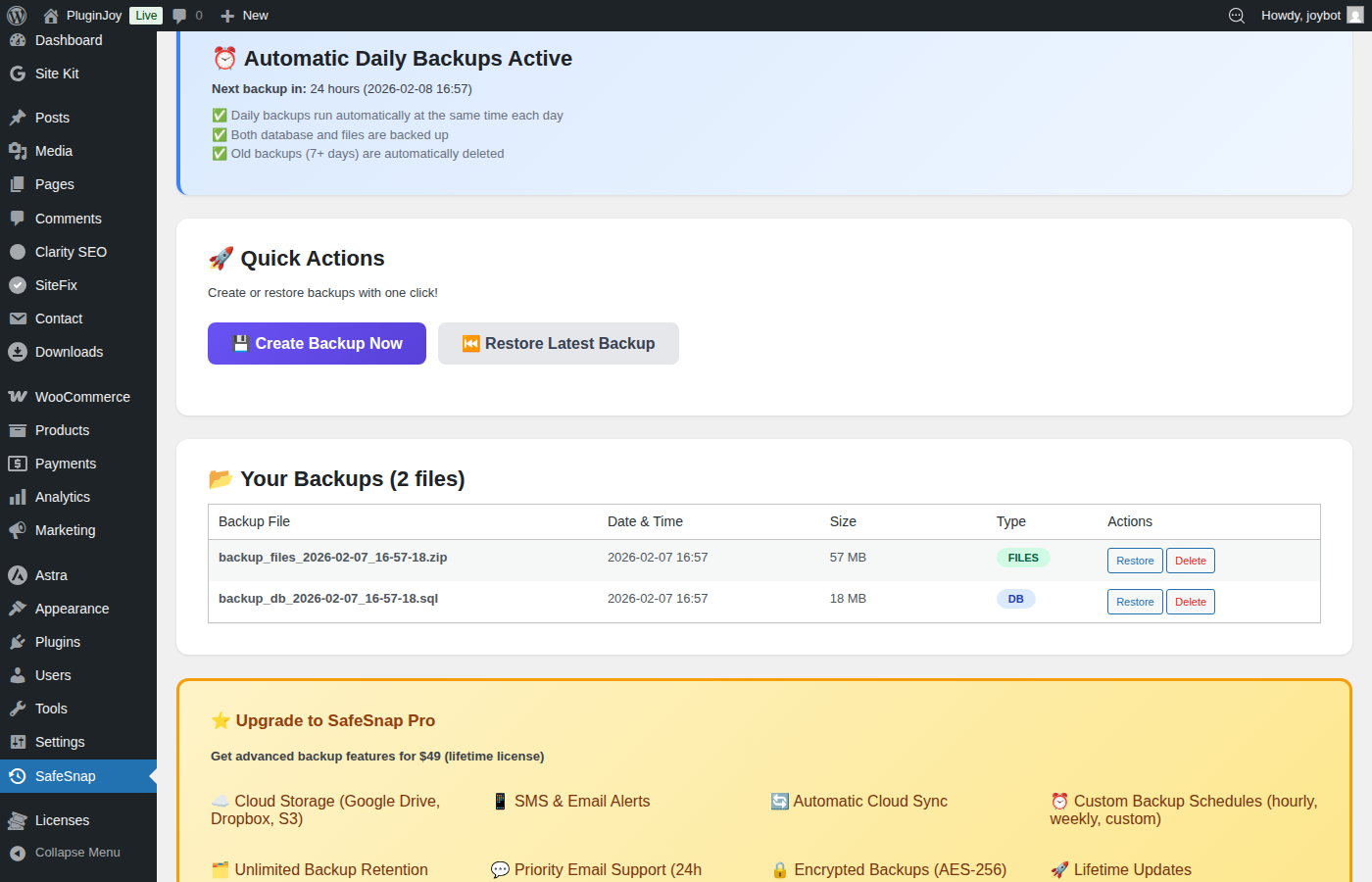
Task: Click the Posts pushpin icon
Action: (x=18, y=118)
